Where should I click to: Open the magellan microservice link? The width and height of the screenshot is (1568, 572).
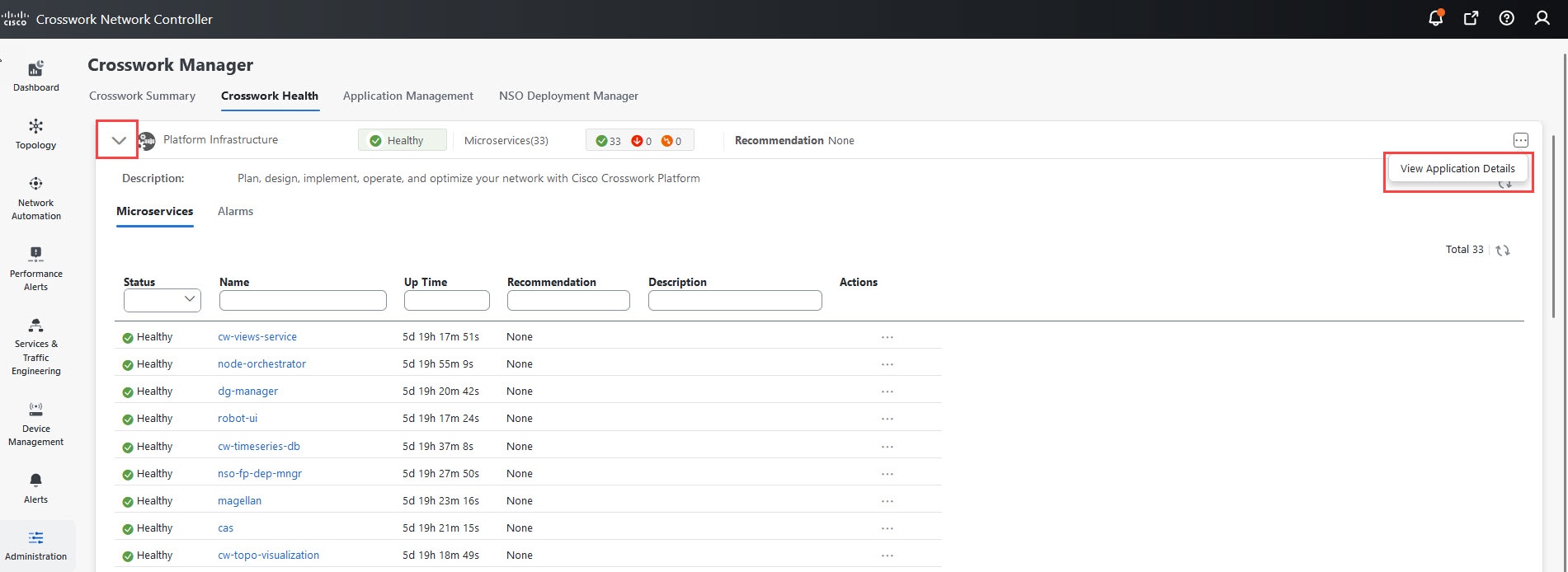coord(239,501)
